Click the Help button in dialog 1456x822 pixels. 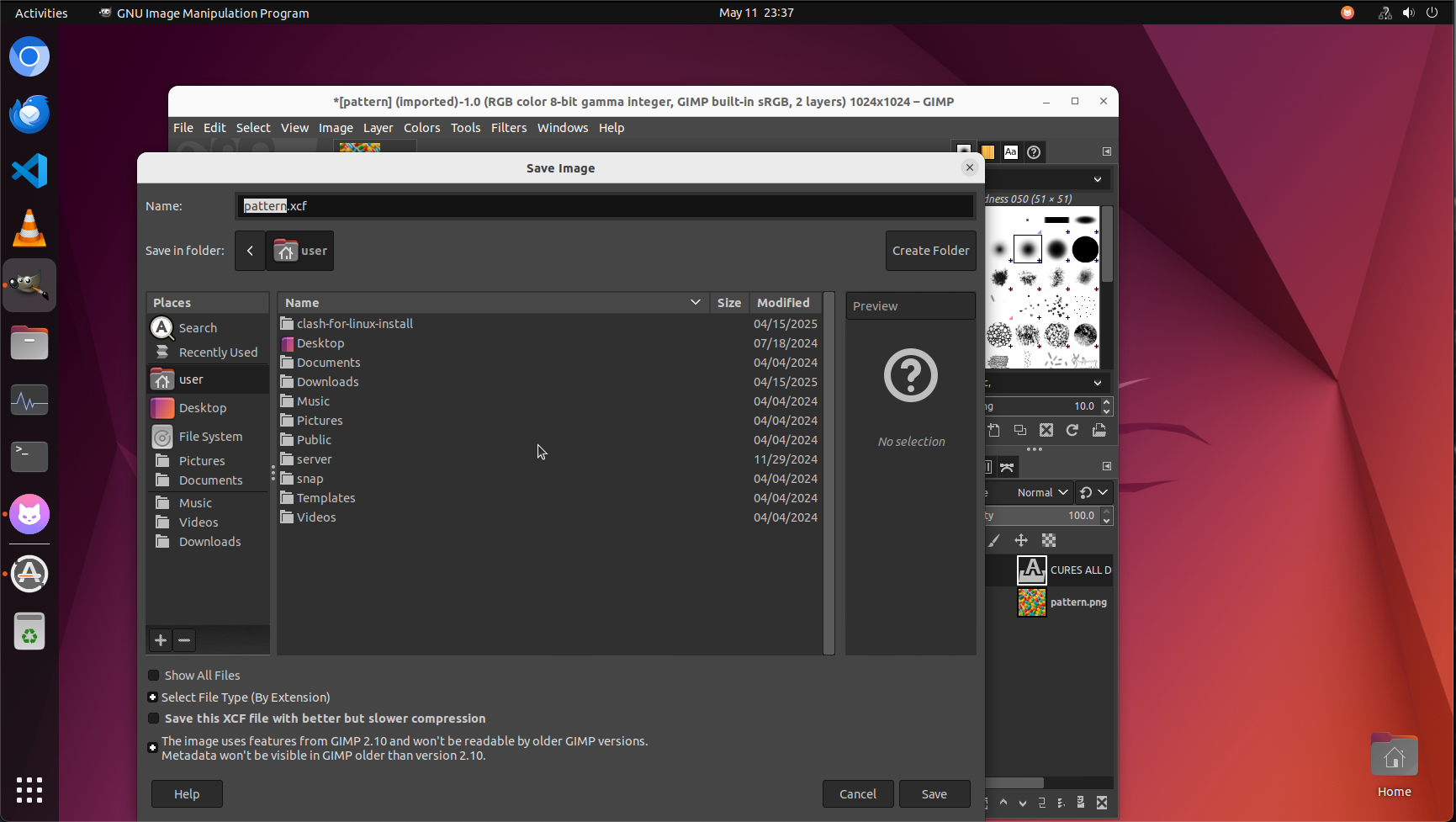click(187, 794)
